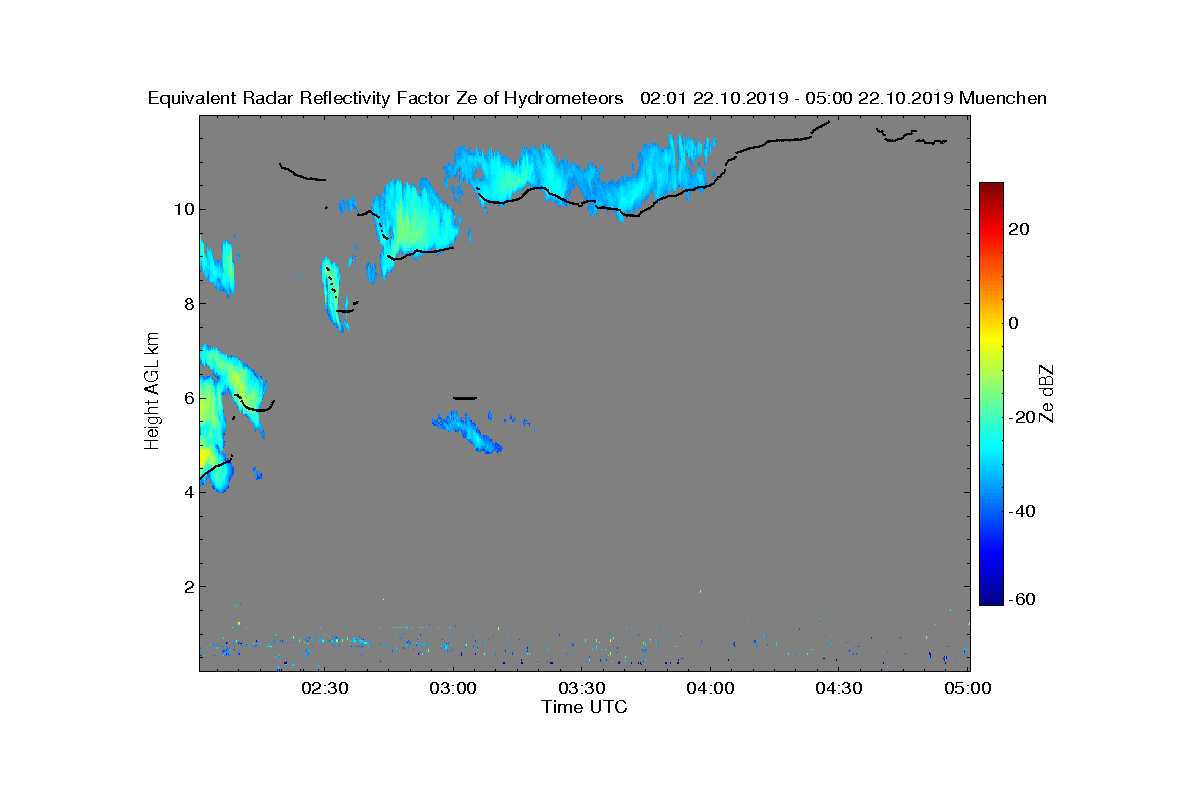Click the 03:00 time tick label
1200x800 pixels.
coord(453,689)
